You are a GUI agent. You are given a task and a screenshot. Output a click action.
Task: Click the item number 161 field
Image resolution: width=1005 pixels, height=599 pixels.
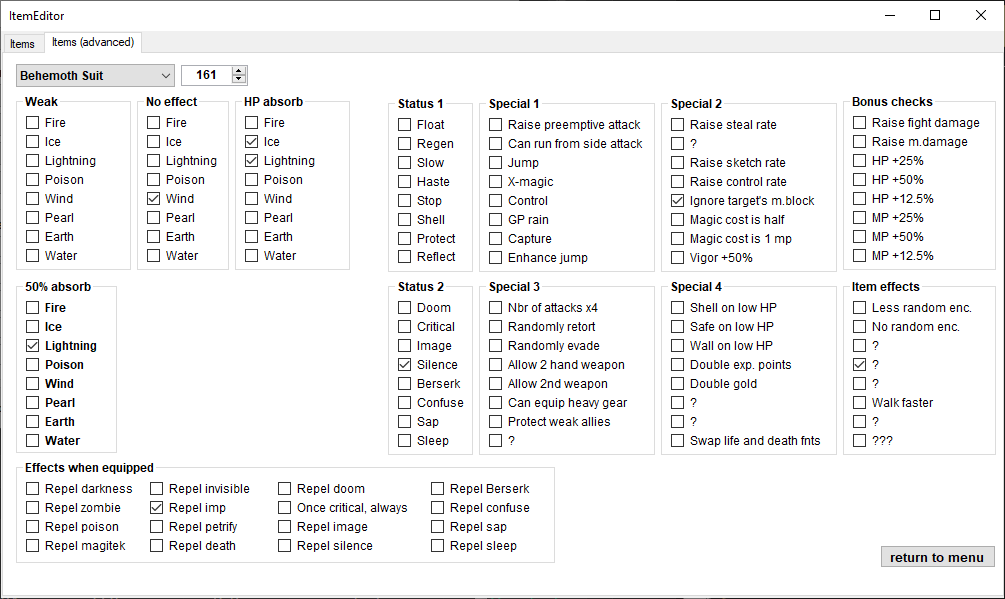click(x=206, y=75)
